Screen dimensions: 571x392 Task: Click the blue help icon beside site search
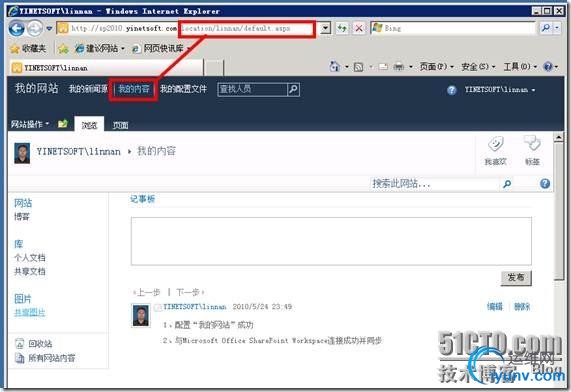[545, 184]
